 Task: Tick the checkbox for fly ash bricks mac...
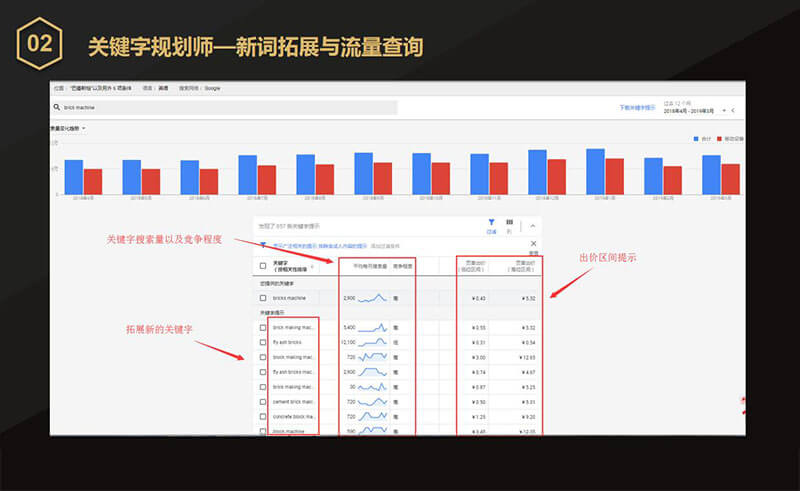pyautogui.click(x=263, y=372)
